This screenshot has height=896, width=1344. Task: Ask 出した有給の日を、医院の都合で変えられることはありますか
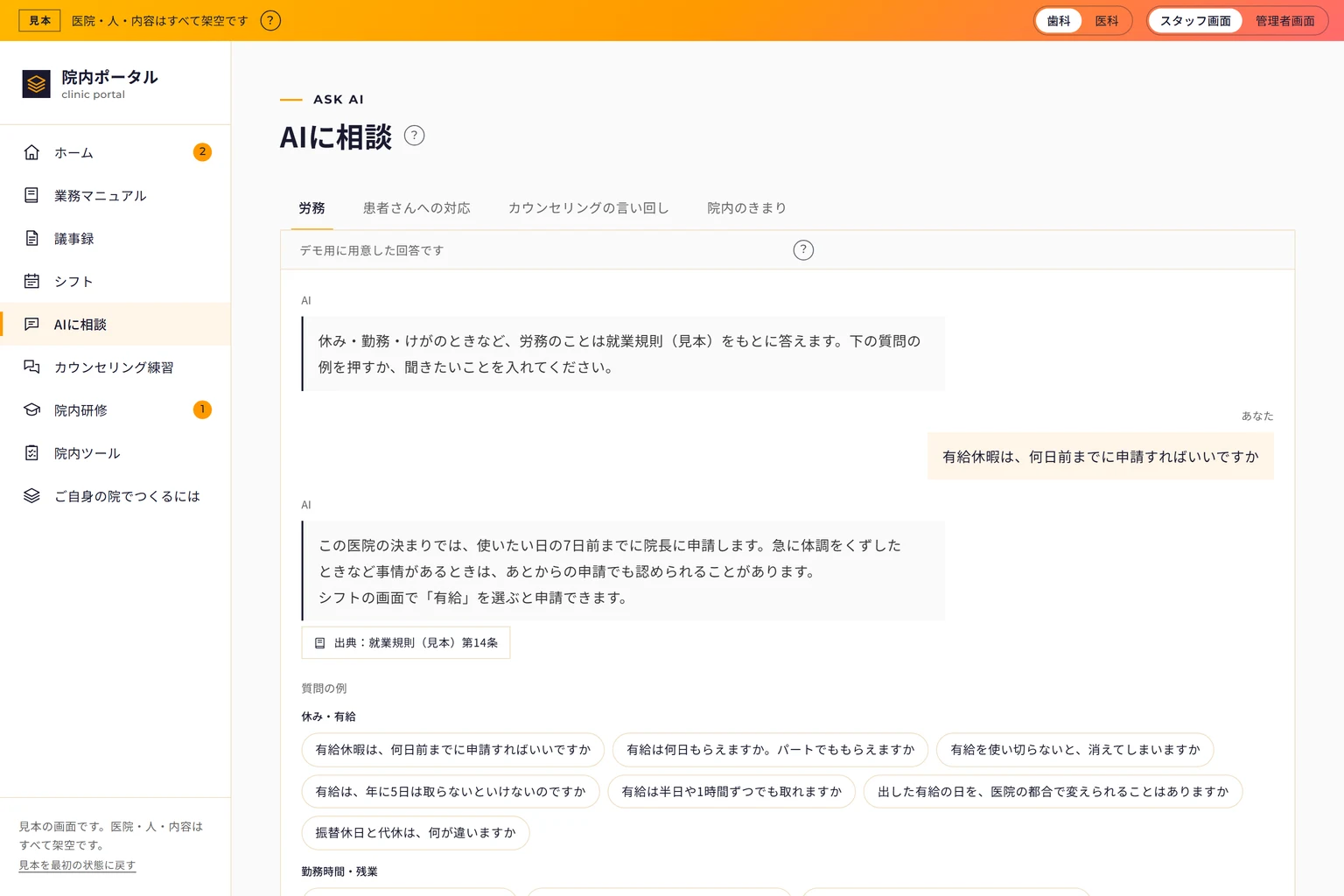point(1053,792)
